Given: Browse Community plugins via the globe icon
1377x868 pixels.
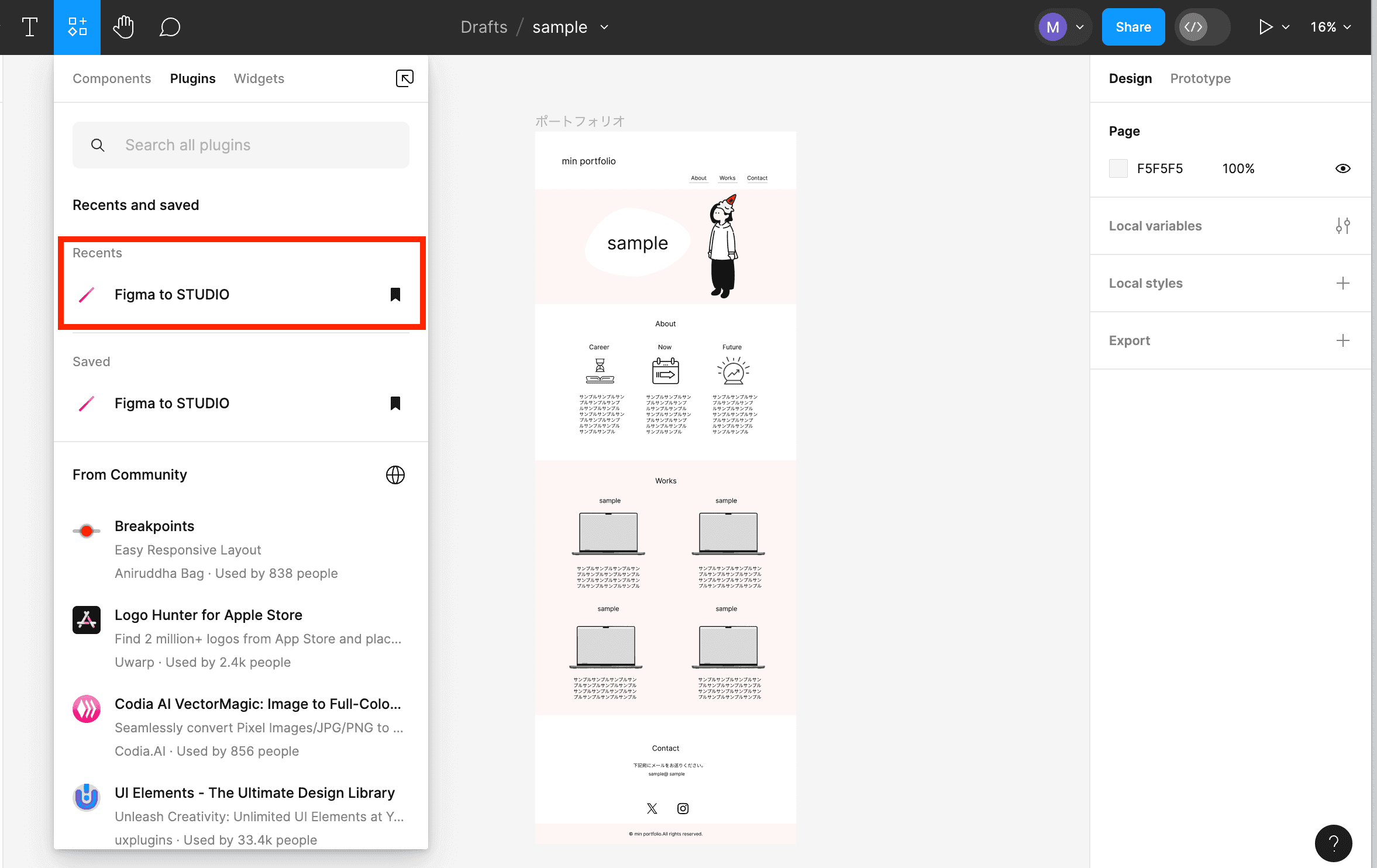Looking at the screenshot, I should [395, 475].
